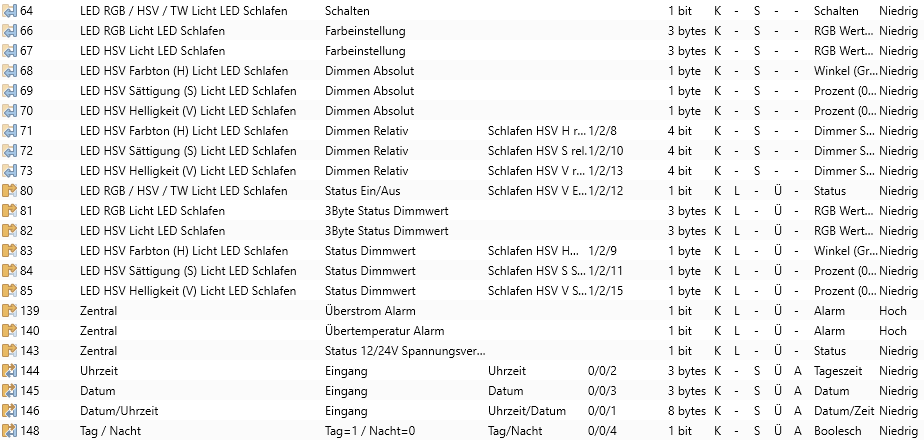Viewport: 924px width, 446px height.
Task: Click group address 1/2/15
Action: [x=605, y=291]
